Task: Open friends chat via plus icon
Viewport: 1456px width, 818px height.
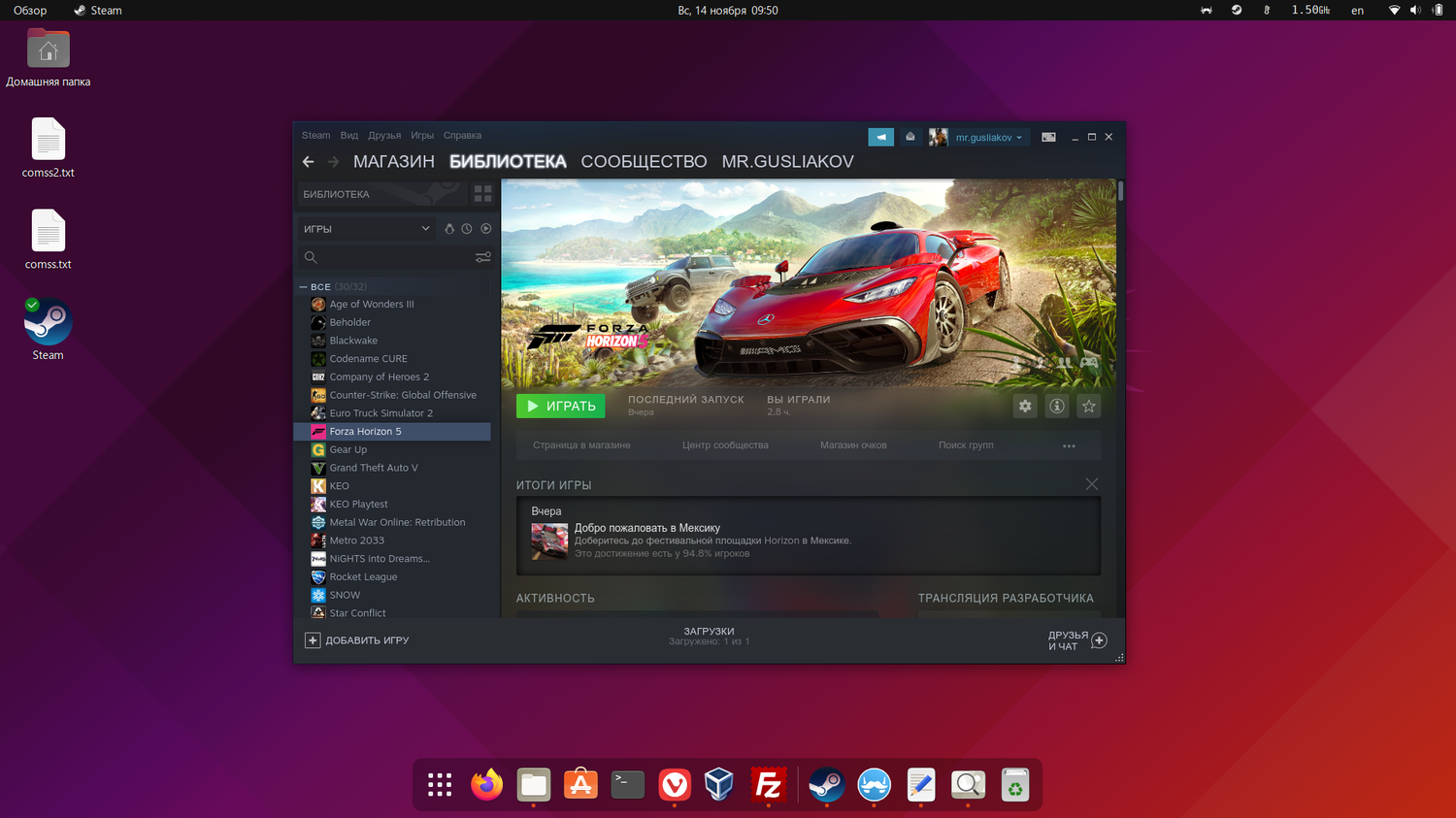Action: 1099,640
